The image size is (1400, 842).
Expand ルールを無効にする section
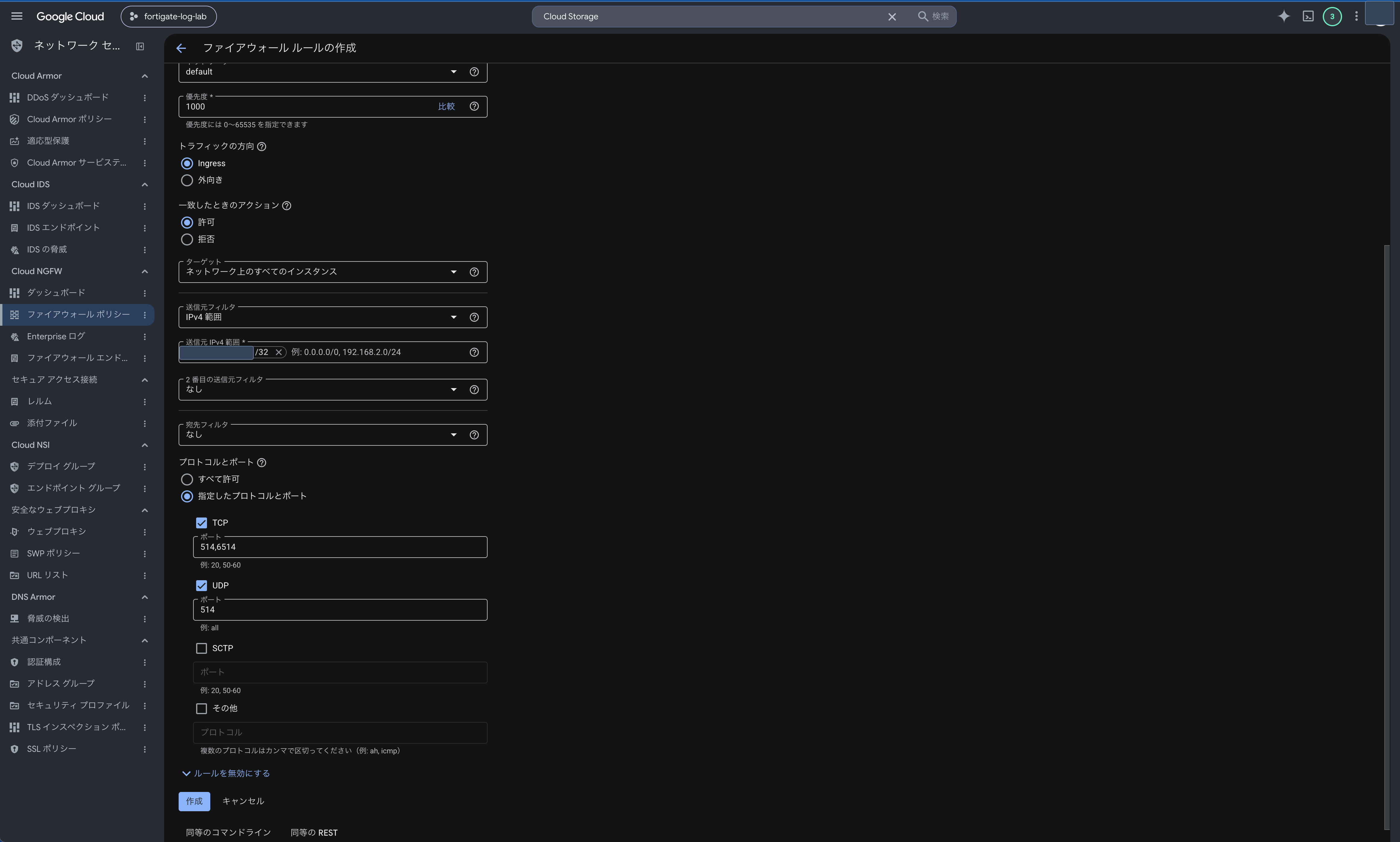tap(226, 774)
